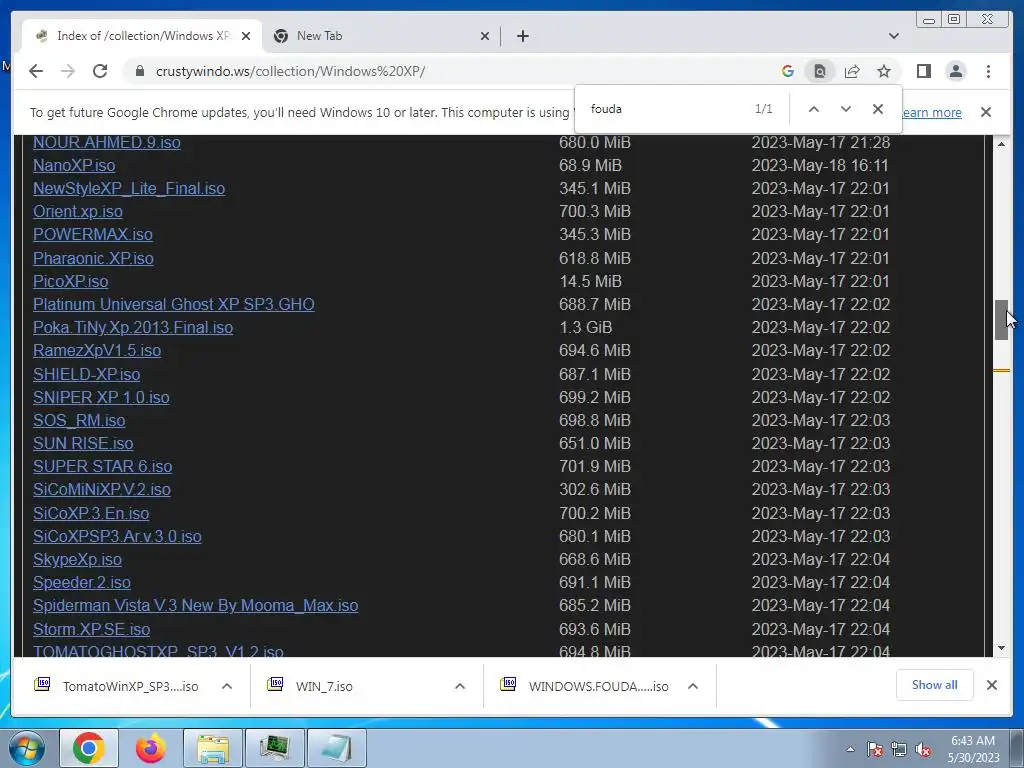Click the Poka.TiNy.Xp.2013.Final.iso link
The height and width of the screenshot is (768, 1024).
(133, 327)
